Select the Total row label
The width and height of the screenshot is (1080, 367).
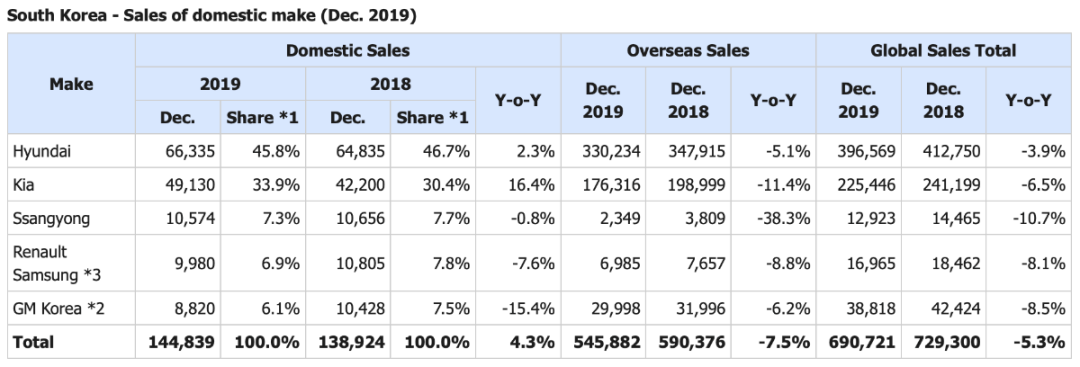click(72, 342)
